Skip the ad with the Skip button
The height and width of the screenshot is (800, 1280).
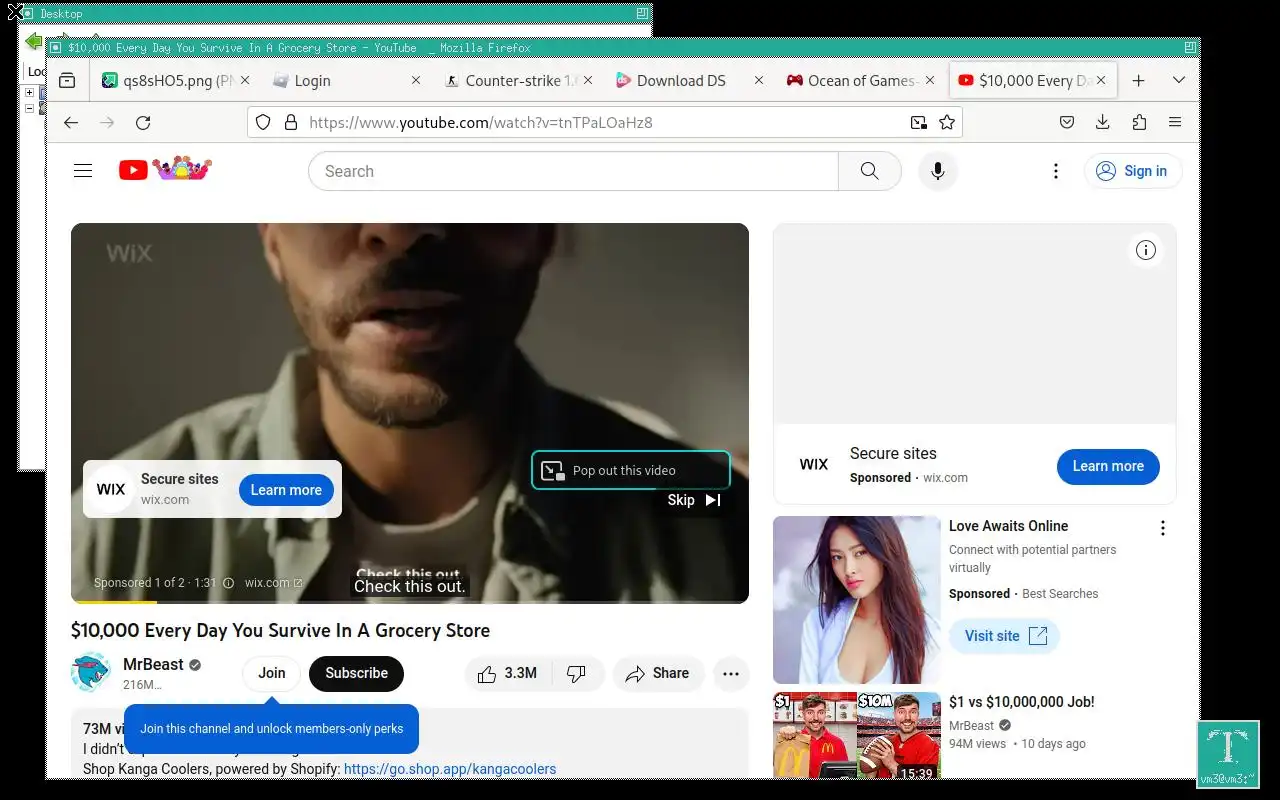[x=694, y=500]
